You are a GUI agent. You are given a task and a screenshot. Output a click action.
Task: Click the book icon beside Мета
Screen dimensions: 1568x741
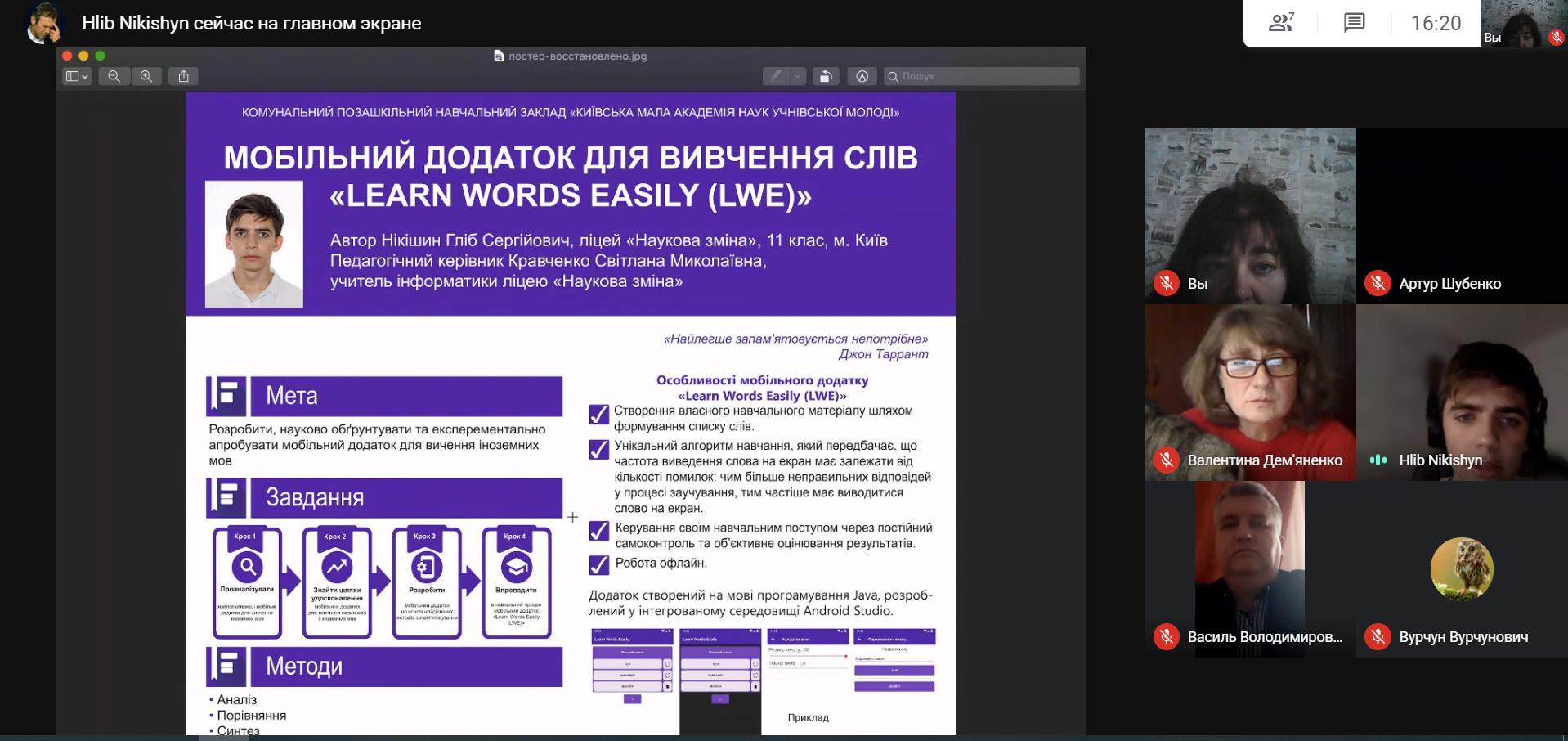pos(226,397)
